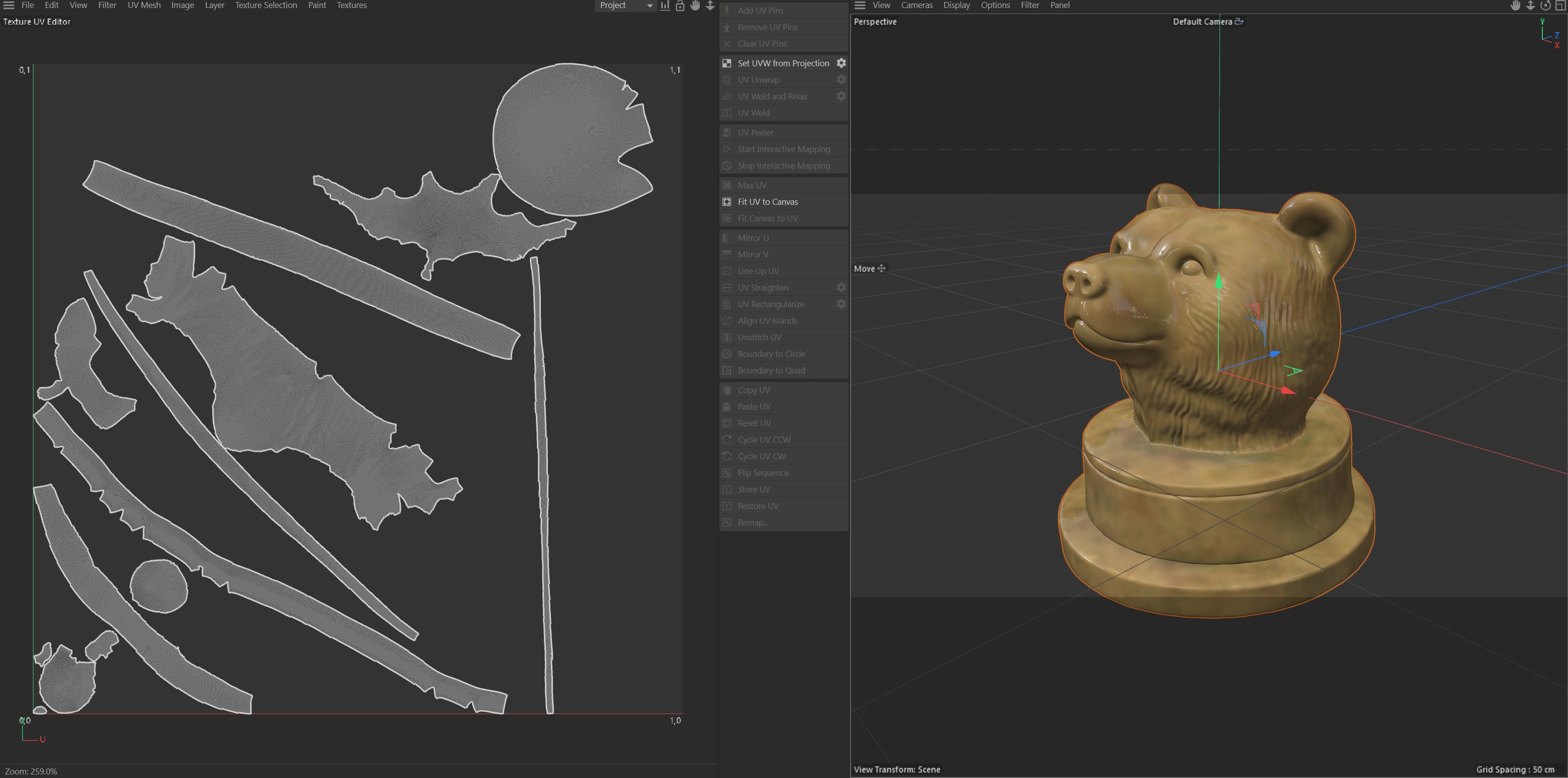Click the histogram icon beside Project dropdown
1568x778 pixels.
coord(665,6)
